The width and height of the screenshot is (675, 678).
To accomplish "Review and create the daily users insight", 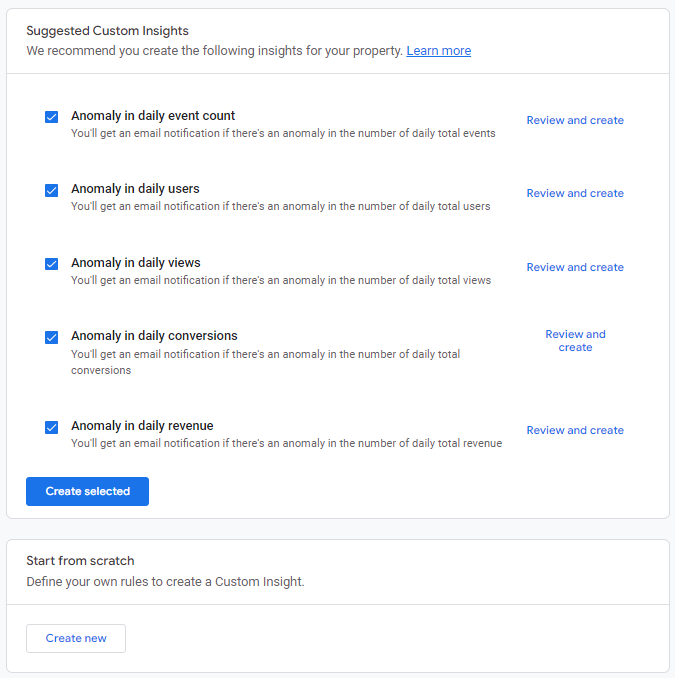I will pos(575,193).
